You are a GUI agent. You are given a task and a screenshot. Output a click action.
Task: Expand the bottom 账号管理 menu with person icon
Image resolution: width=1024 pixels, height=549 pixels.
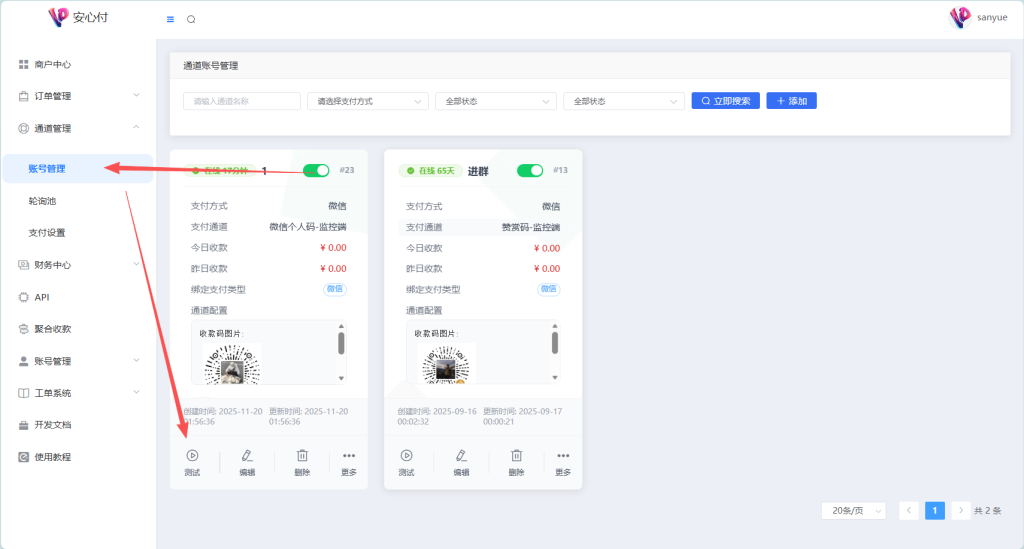pyautogui.click(x=78, y=360)
